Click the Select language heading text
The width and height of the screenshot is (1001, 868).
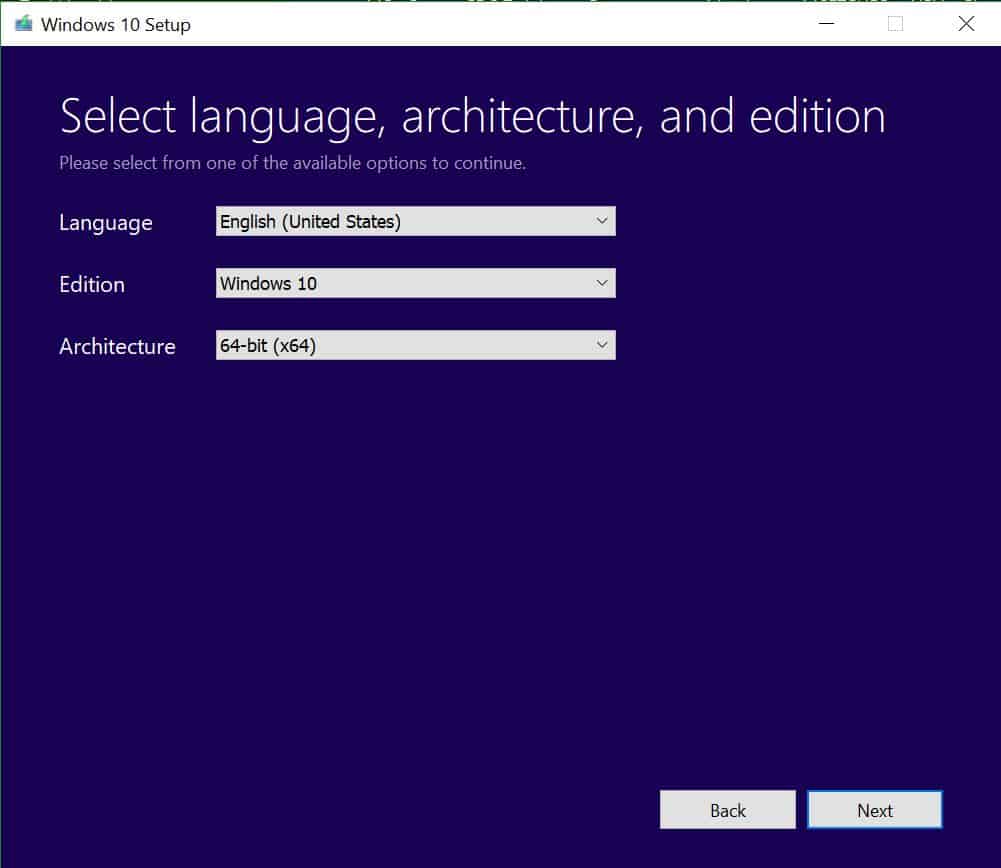(x=472, y=116)
